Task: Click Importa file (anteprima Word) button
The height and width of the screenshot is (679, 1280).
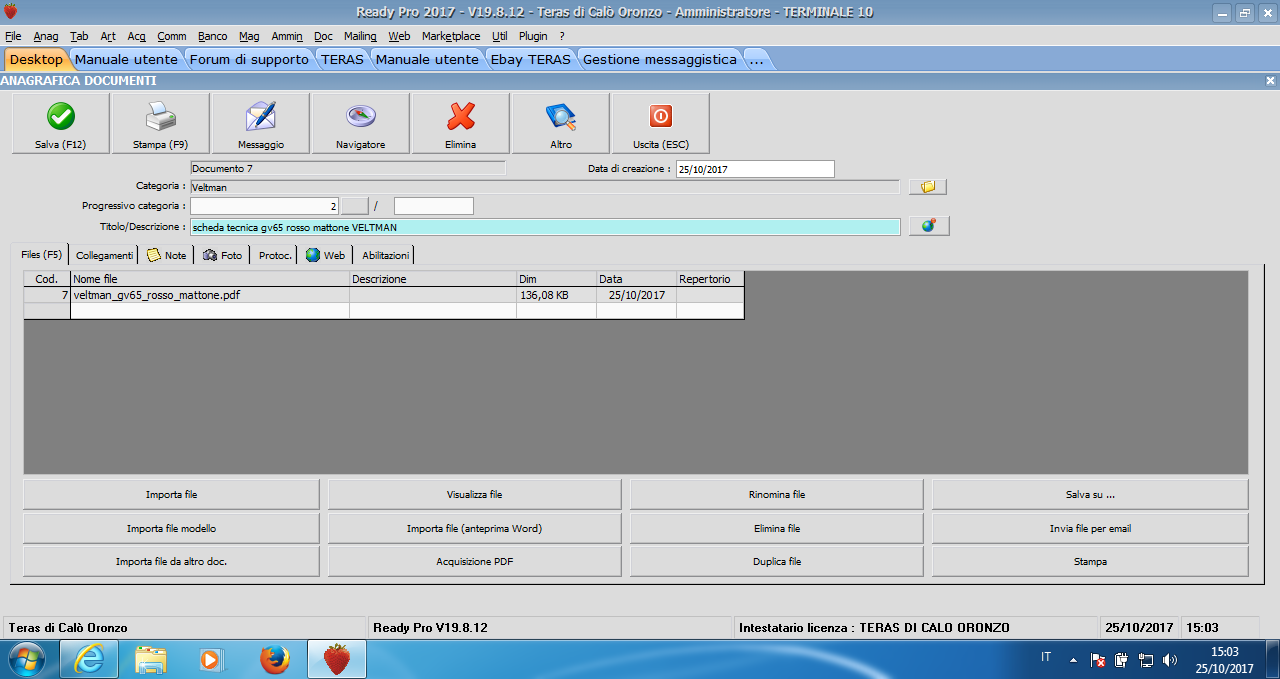Action: 474,528
